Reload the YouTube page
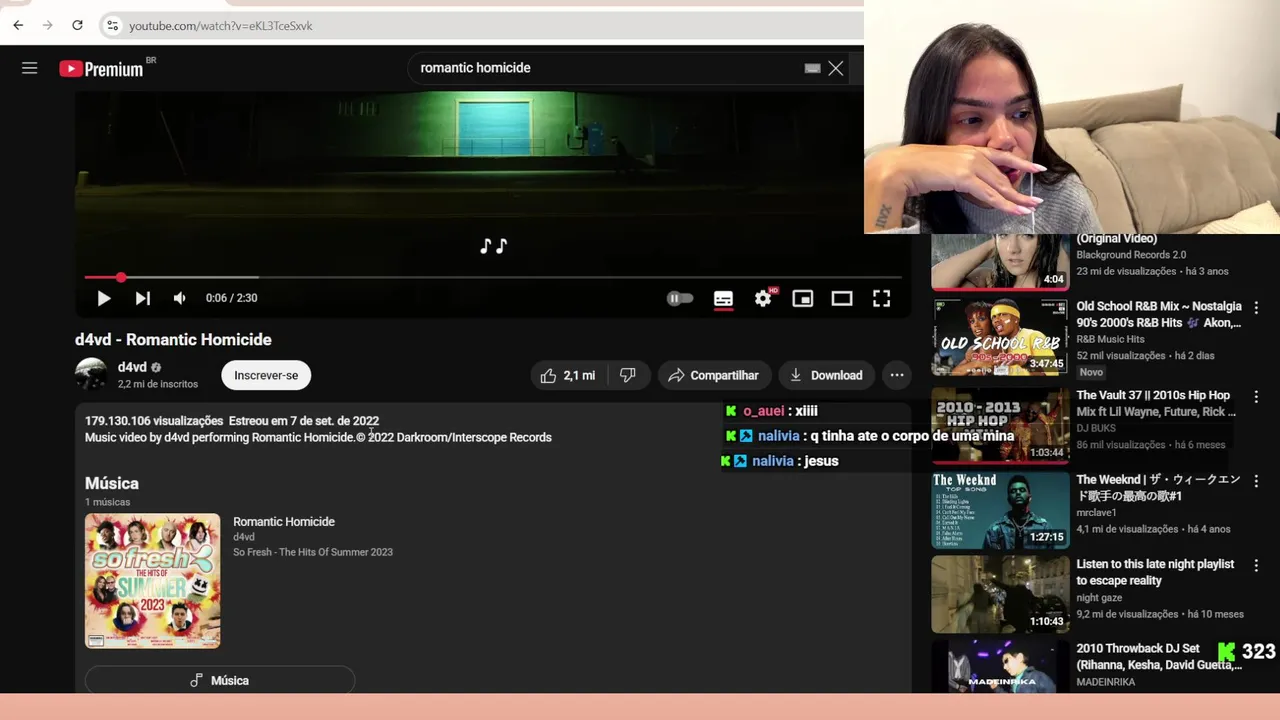The width and height of the screenshot is (1280, 720). [77, 25]
